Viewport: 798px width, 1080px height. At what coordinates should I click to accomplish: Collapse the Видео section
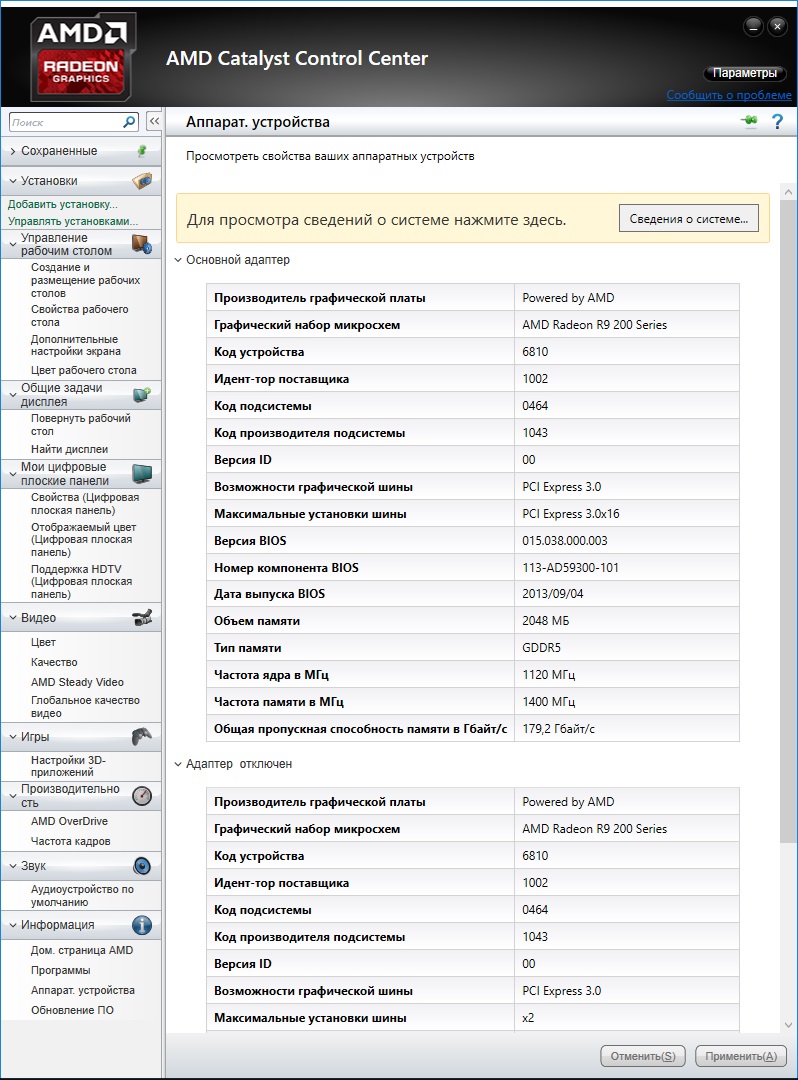(12, 618)
